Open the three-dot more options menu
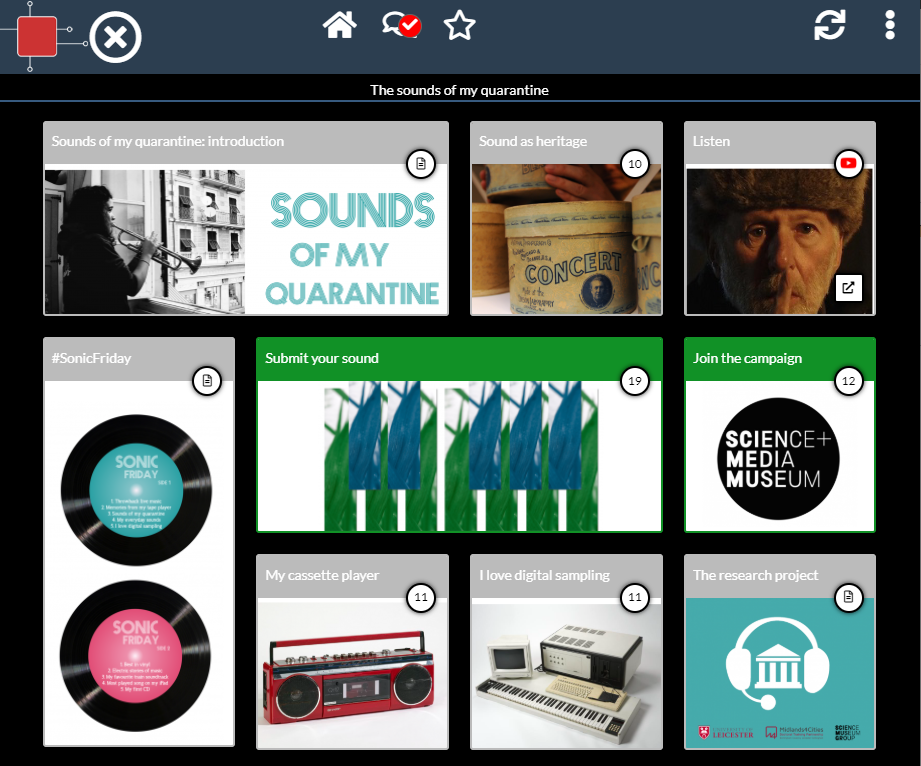Viewport: 921px width, 766px height. click(x=890, y=25)
